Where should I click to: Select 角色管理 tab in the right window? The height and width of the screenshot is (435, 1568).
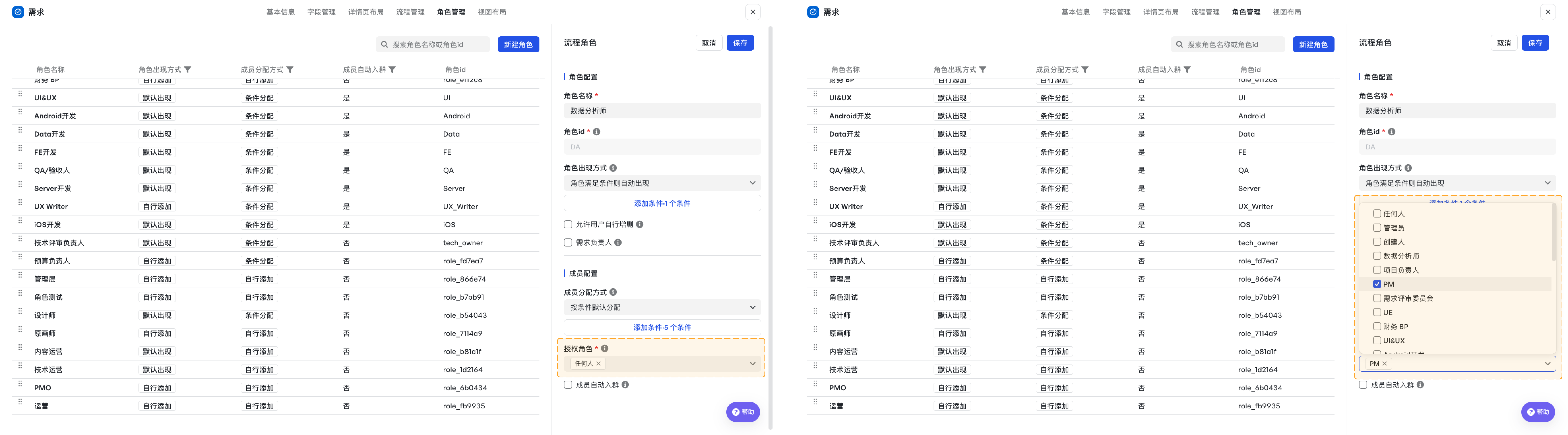pyautogui.click(x=1246, y=12)
